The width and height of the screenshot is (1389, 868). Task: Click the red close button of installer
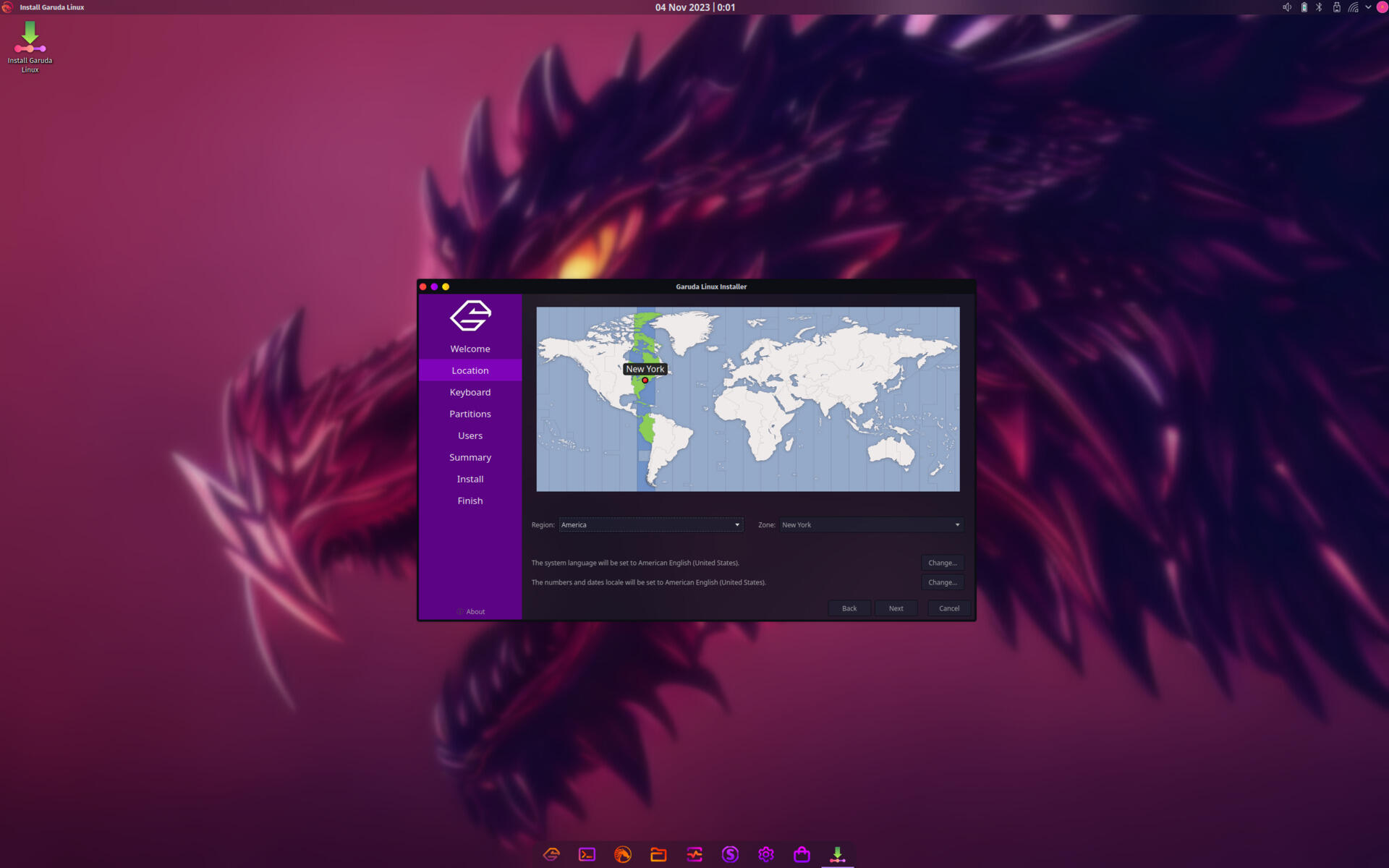423,286
